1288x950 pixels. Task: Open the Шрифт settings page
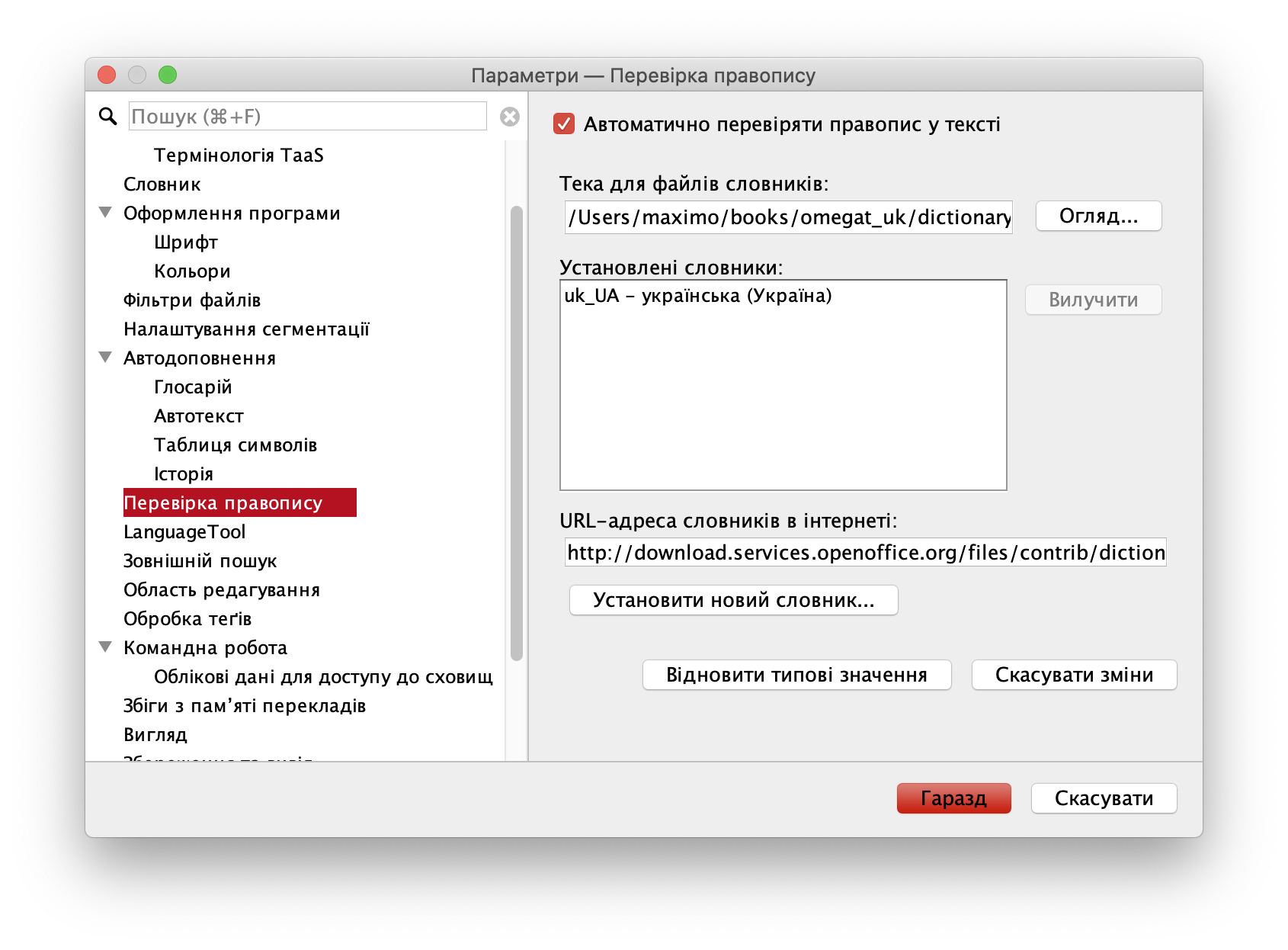tap(186, 242)
